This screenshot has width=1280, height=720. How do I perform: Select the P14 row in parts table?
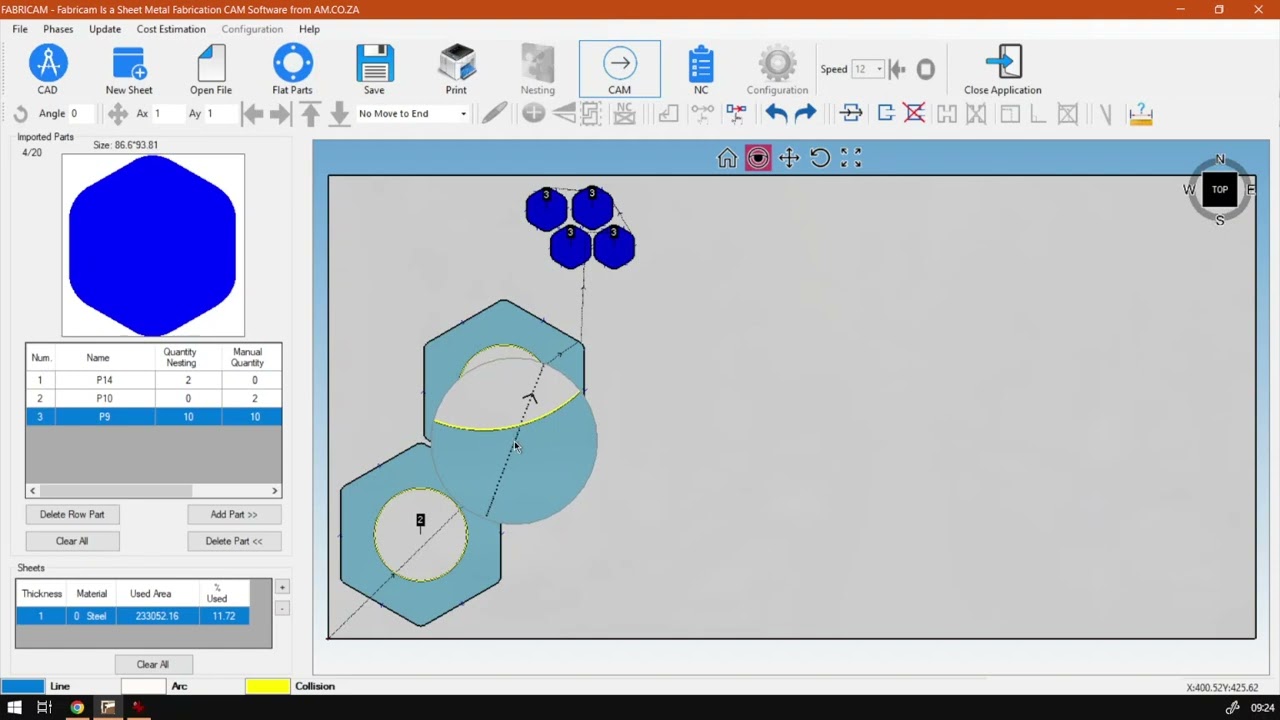154,380
